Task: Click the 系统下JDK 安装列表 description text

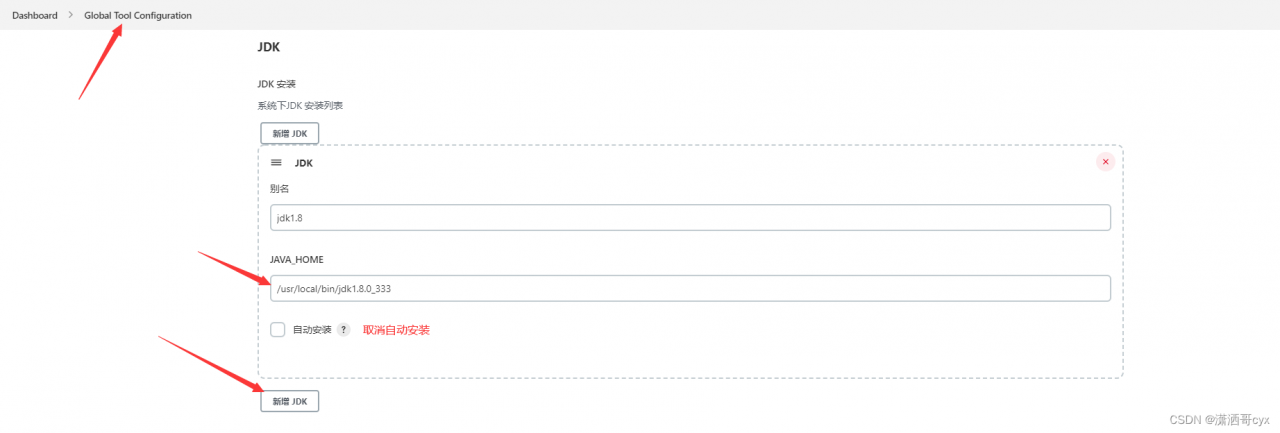Action: (x=300, y=105)
